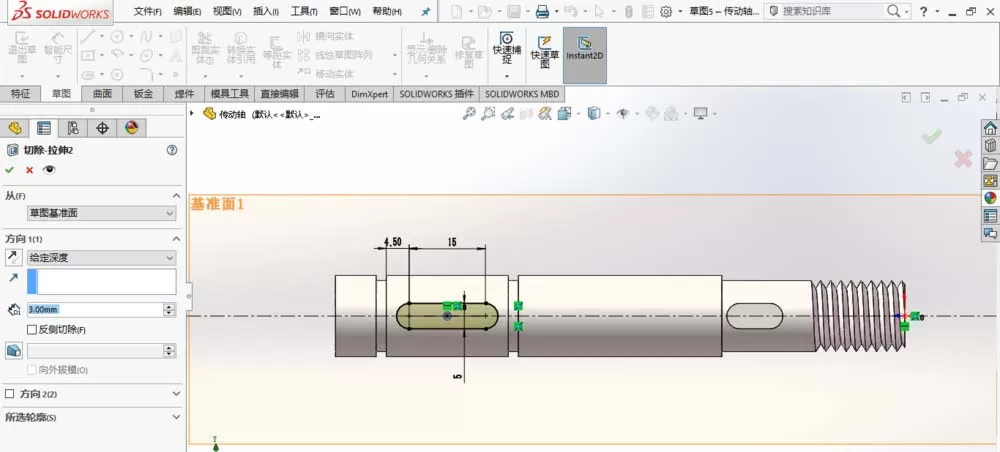
Task: Open the 工具 menu
Action: (x=304, y=11)
